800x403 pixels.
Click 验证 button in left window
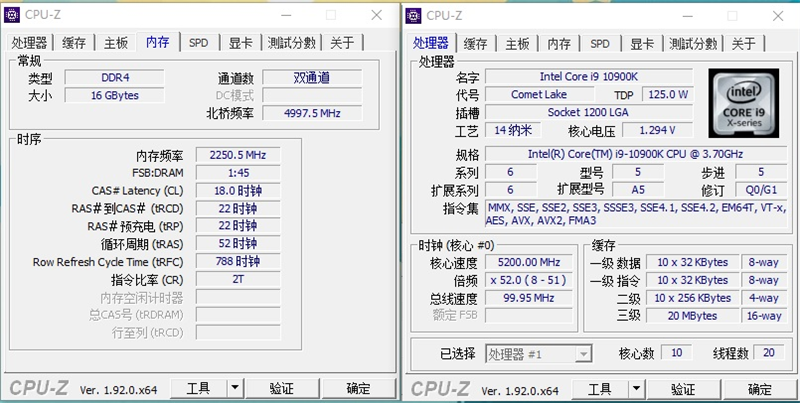coord(282,389)
